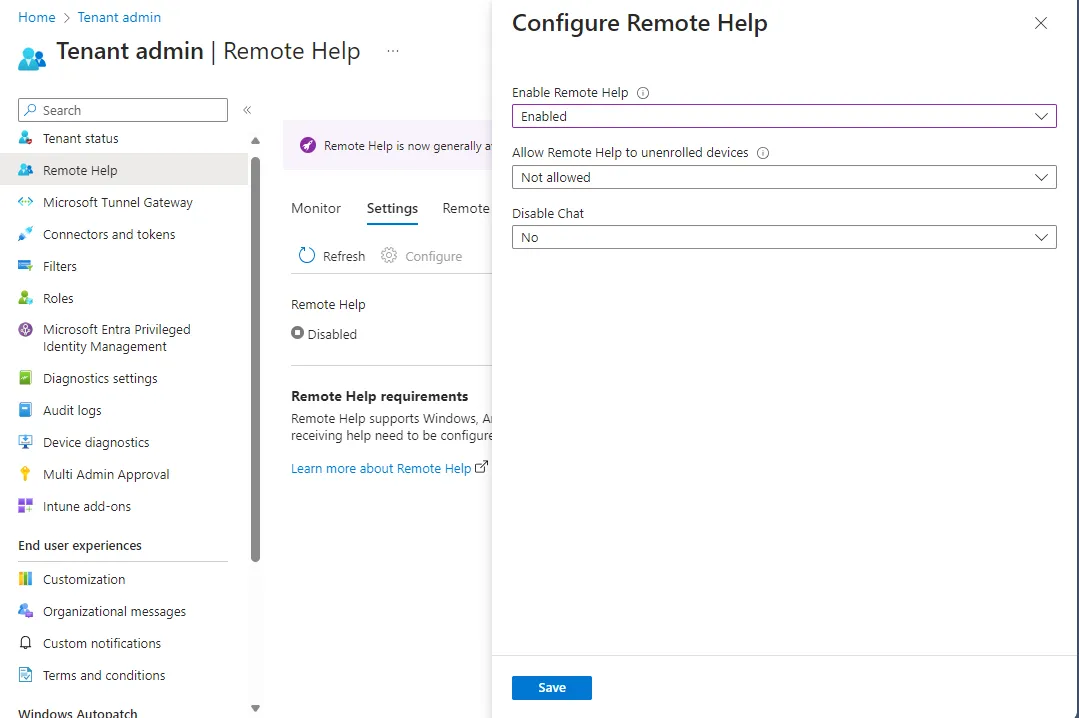Click the Intune add-ons icon
1079x718 pixels.
[x=26, y=506]
